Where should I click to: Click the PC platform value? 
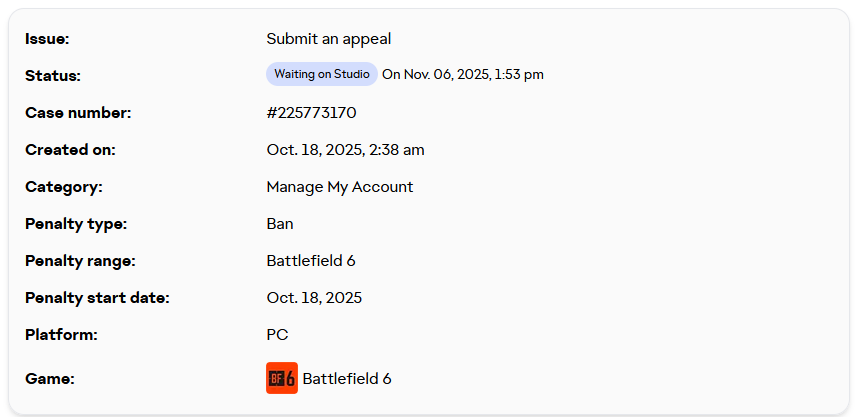coord(277,335)
